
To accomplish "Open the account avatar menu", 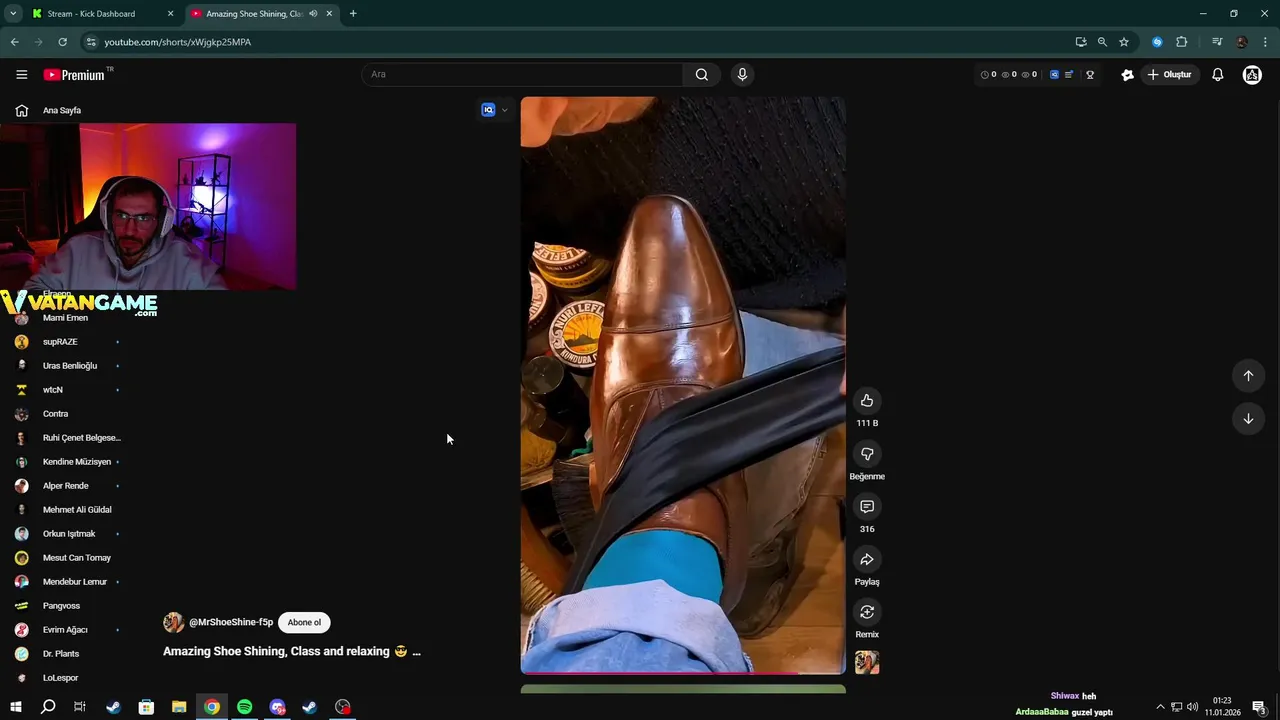I will tap(1252, 75).
